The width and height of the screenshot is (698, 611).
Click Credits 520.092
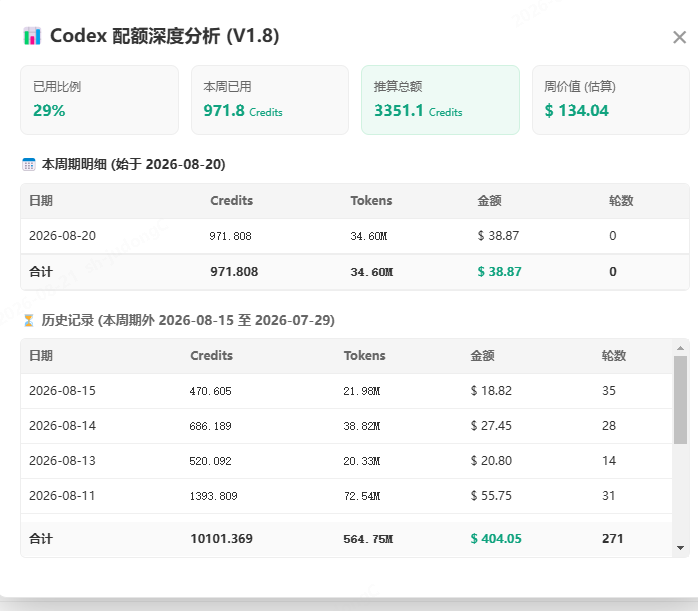[x=211, y=461]
